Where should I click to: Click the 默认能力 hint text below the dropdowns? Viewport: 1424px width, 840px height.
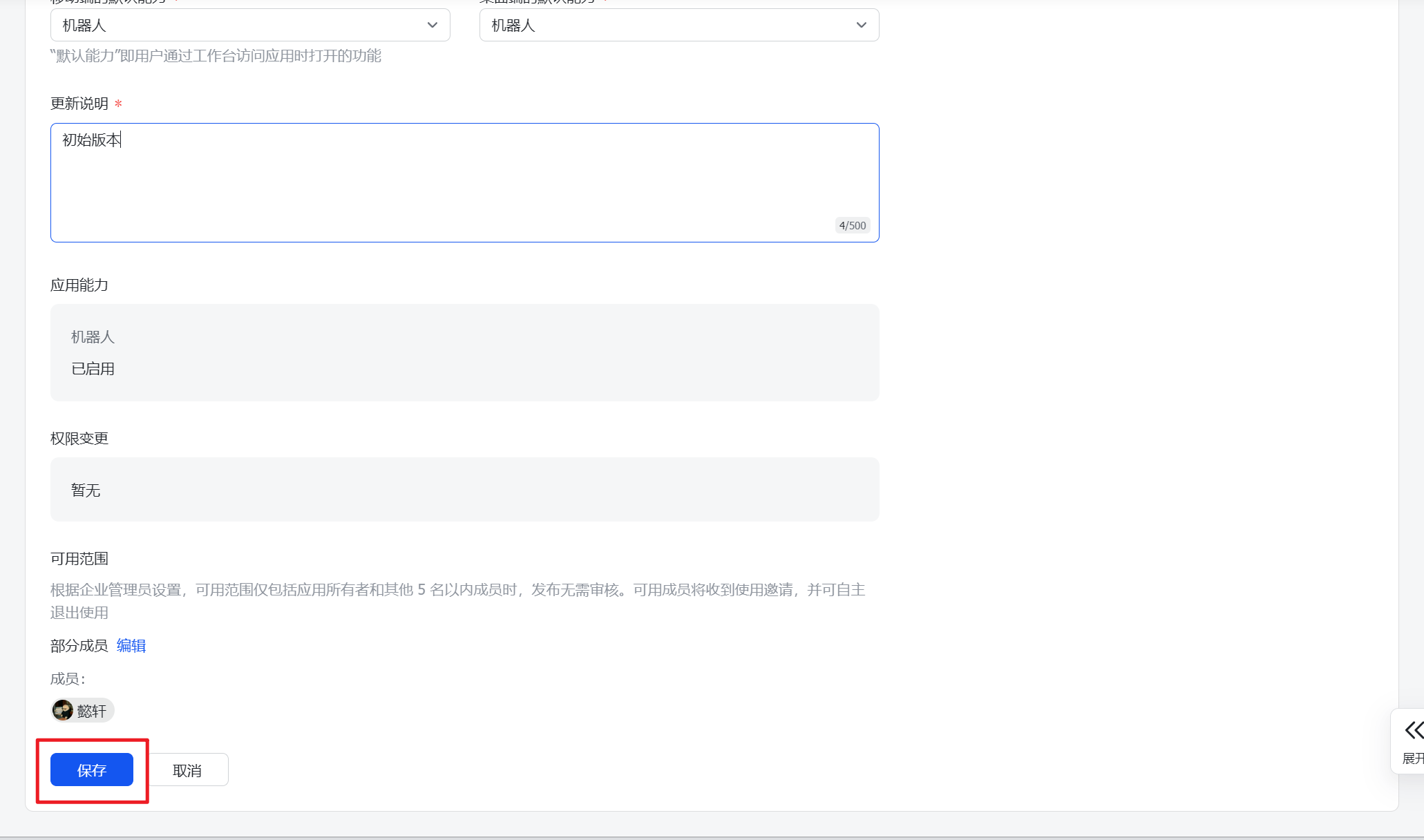click(216, 56)
